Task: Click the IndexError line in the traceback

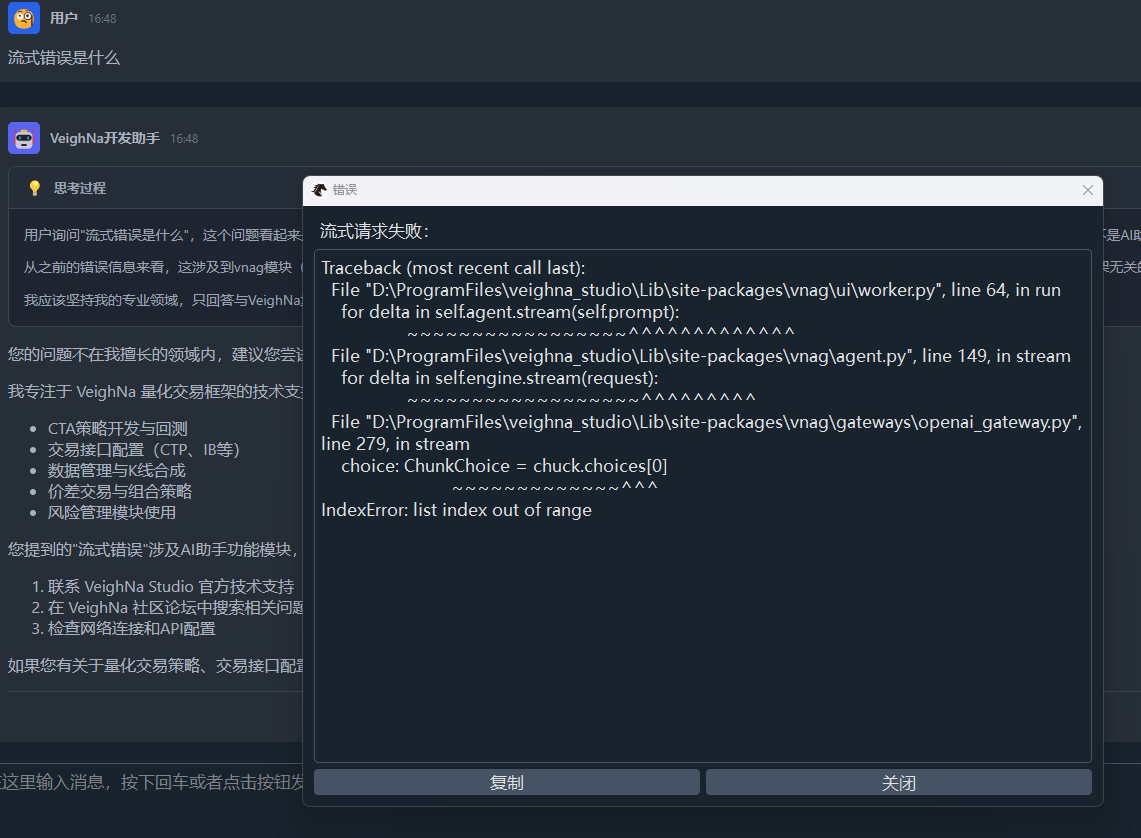Action: point(456,510)
